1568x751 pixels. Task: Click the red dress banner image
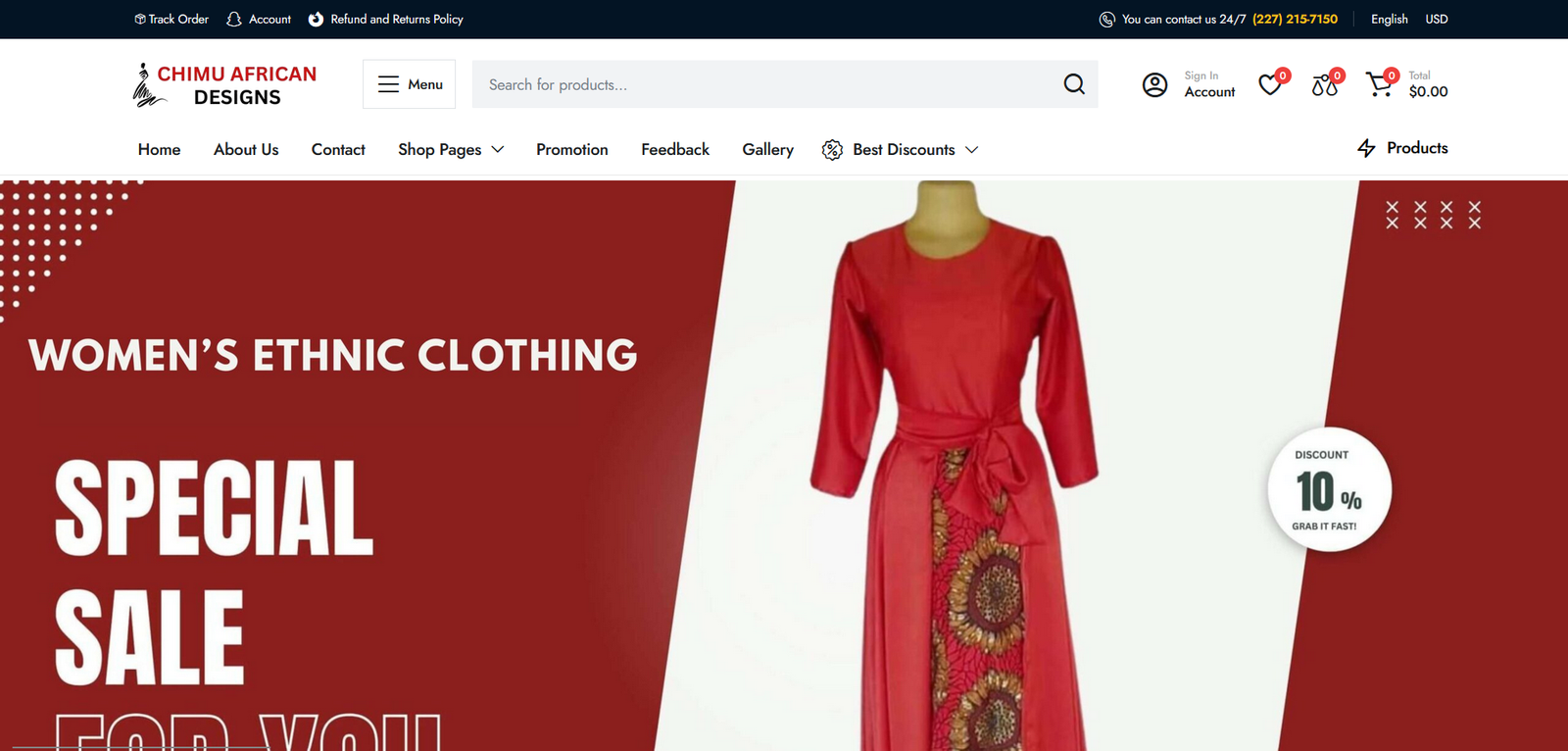[954, 466]
